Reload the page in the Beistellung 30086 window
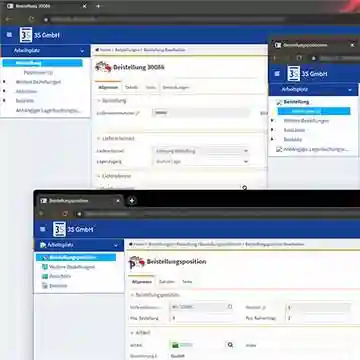This screenshot has height=360, width=360. (x=32, y=19)
